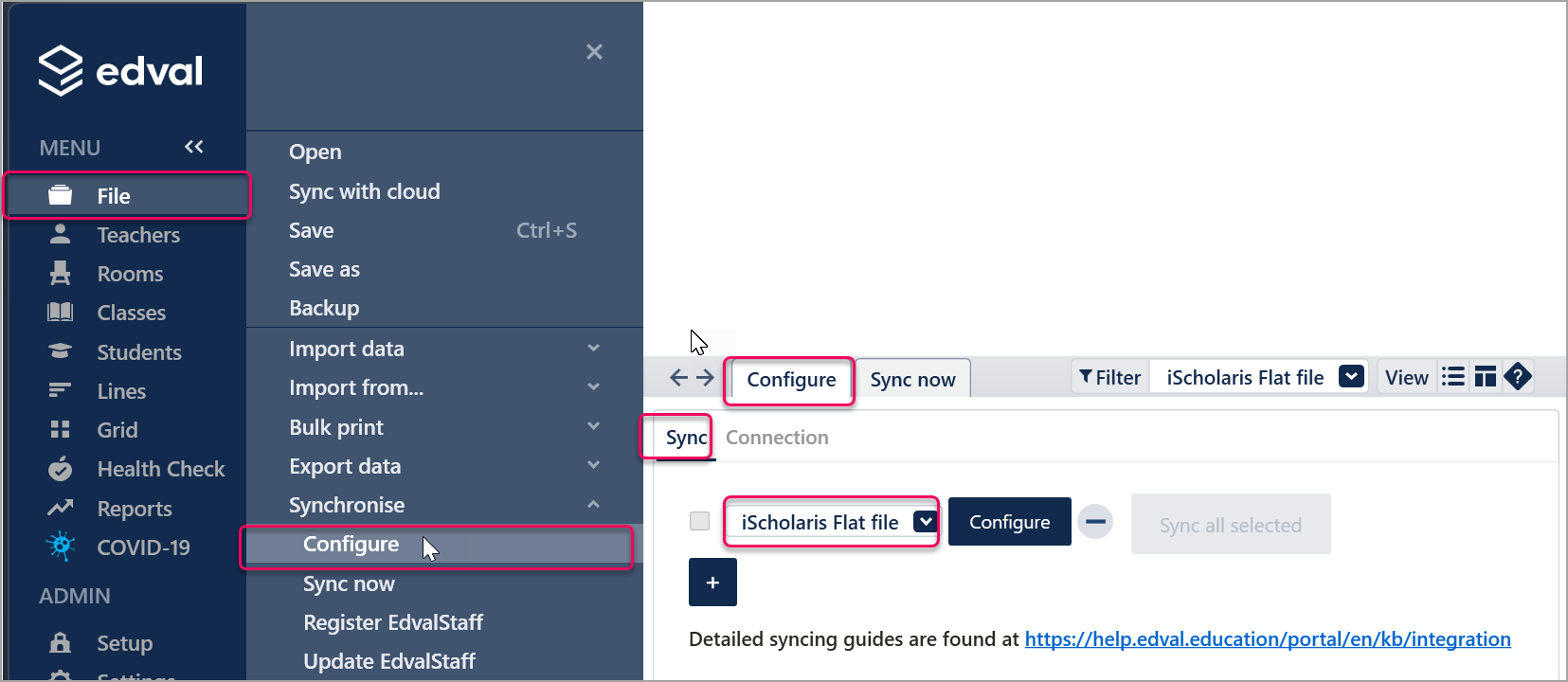1568x682 pixels.
Task: Tick the checkbox beside iScholaris Flat file
Action: click(x=699, y=521)
